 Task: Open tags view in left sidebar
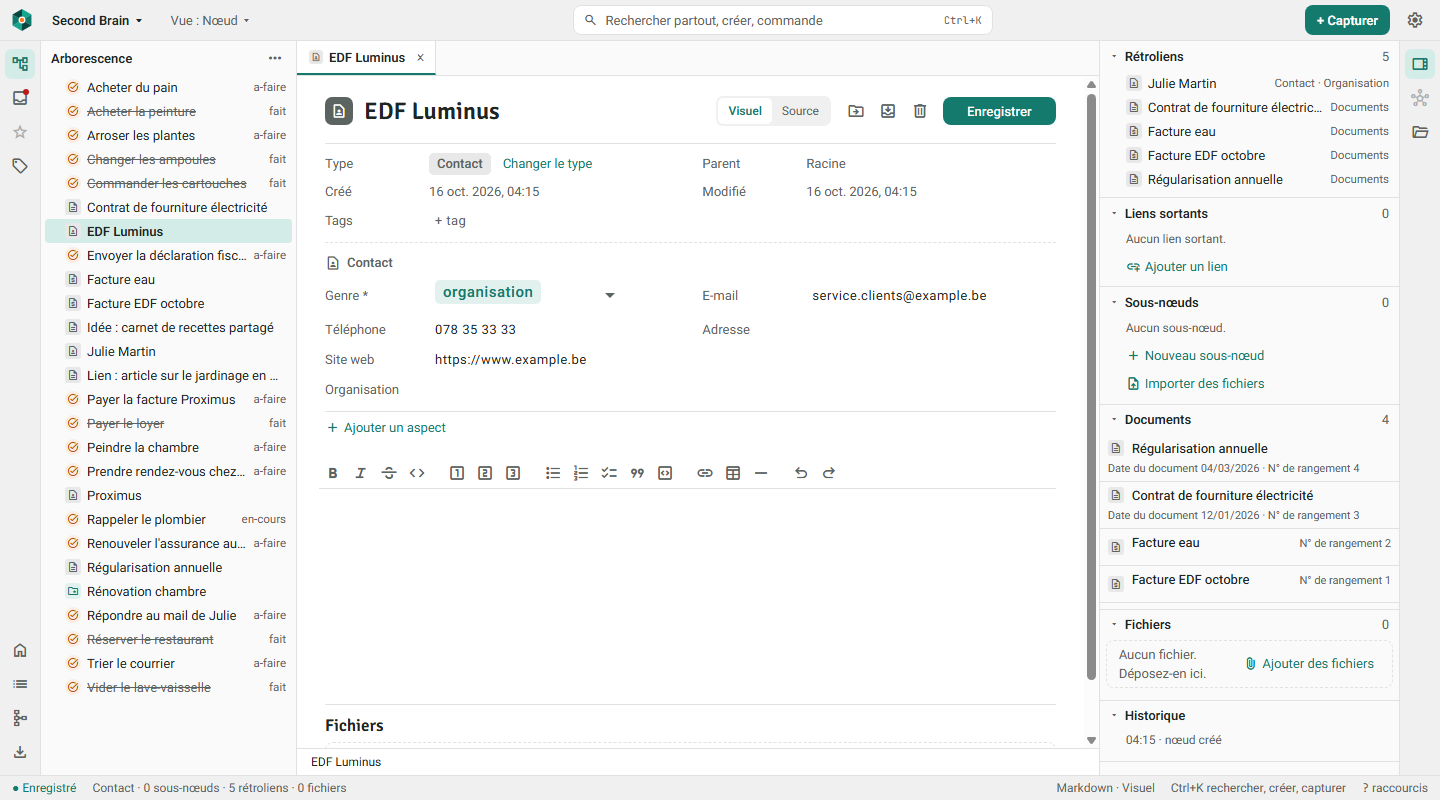pyautogui.click(x=20, y=166)
